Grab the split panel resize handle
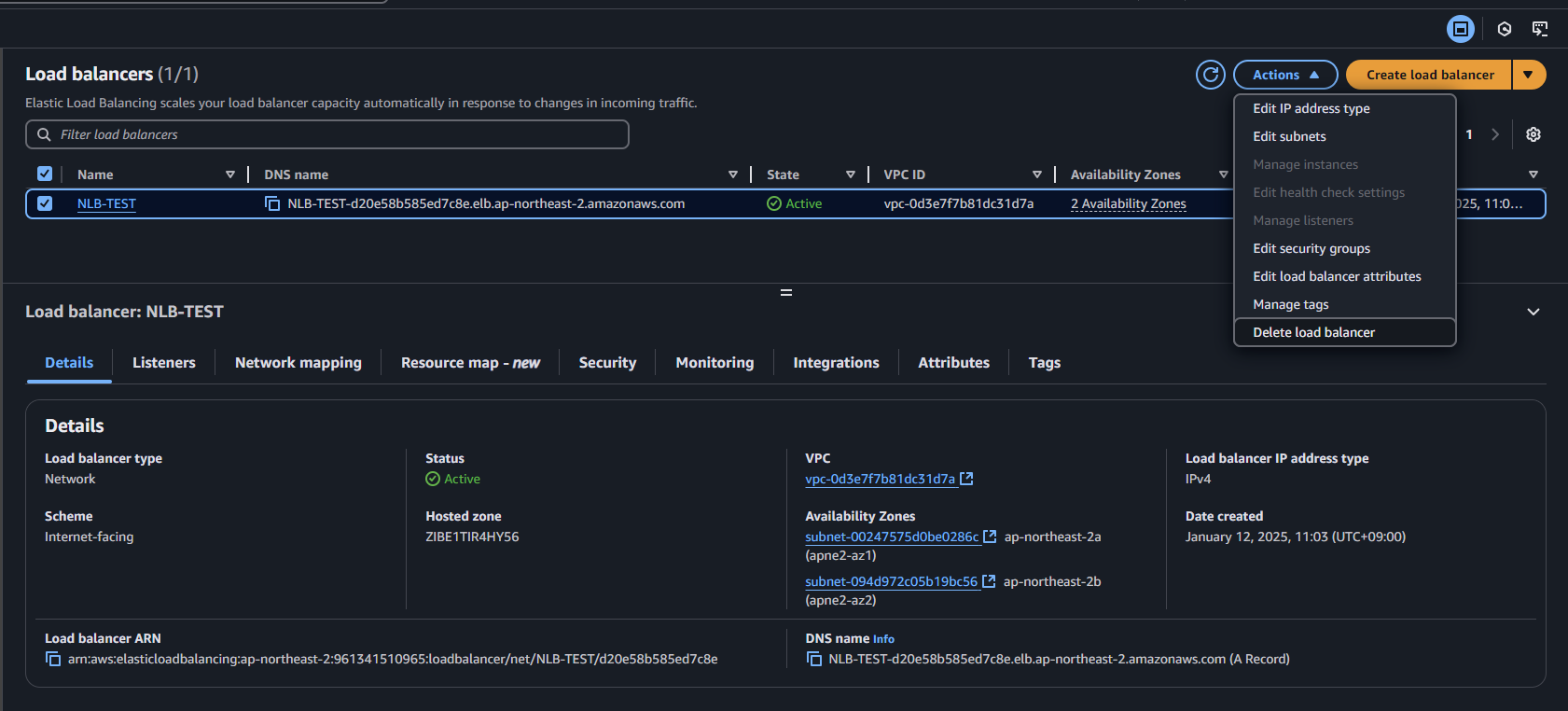1568x711 pixels. coord(786,293)
